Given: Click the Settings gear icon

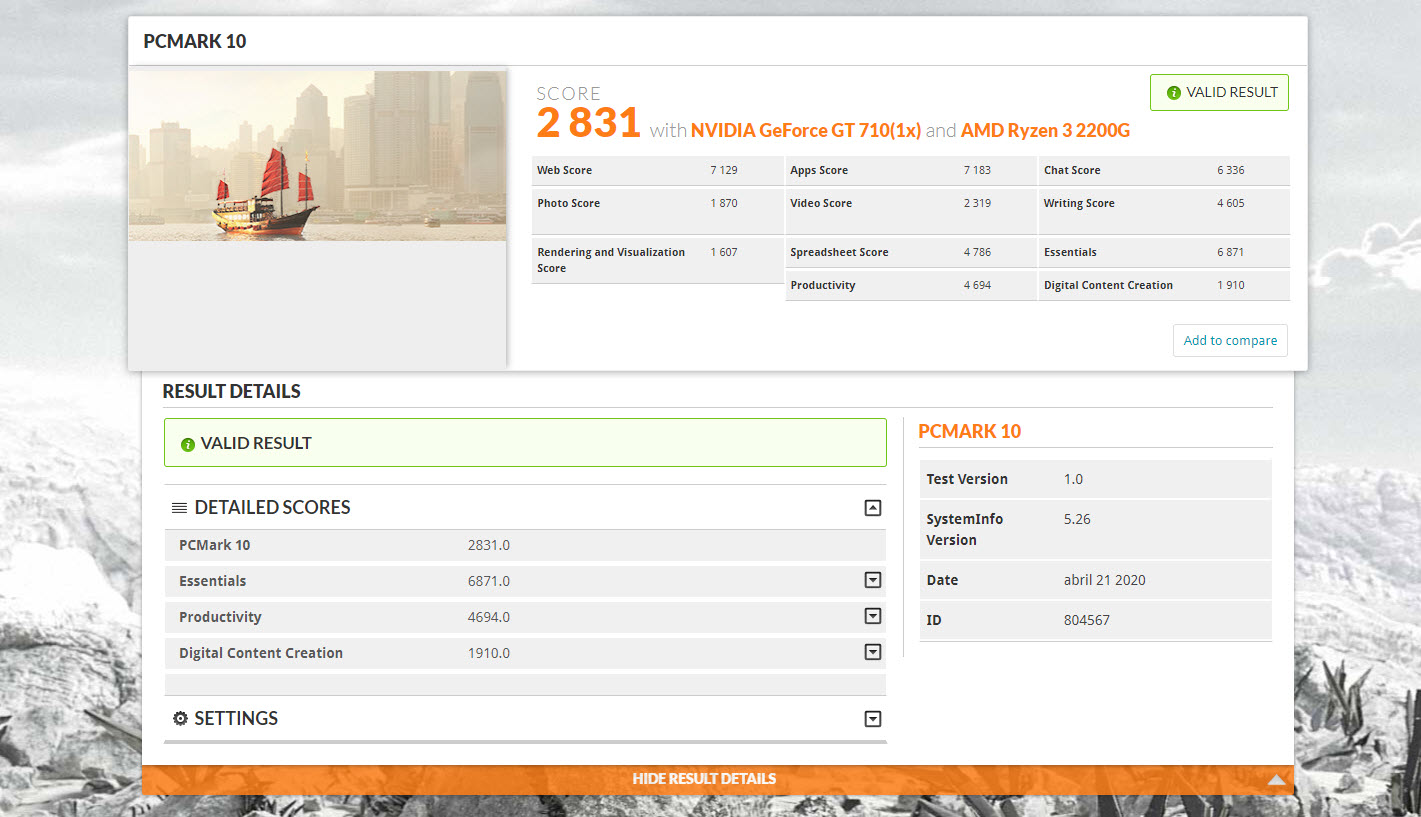Looking at the screenshot, I should (x=180, y=718).
